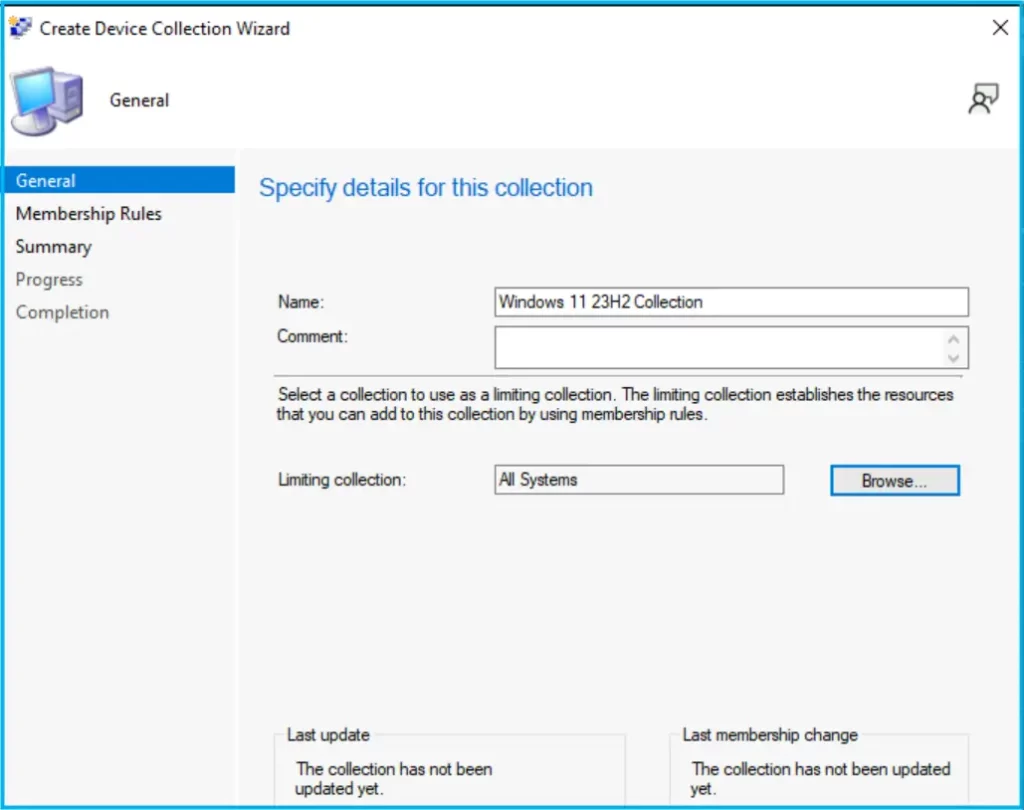The width and height of the screenshot is (1024, 810).
Task: Click the Name input field
Action: tap(731, 302)
